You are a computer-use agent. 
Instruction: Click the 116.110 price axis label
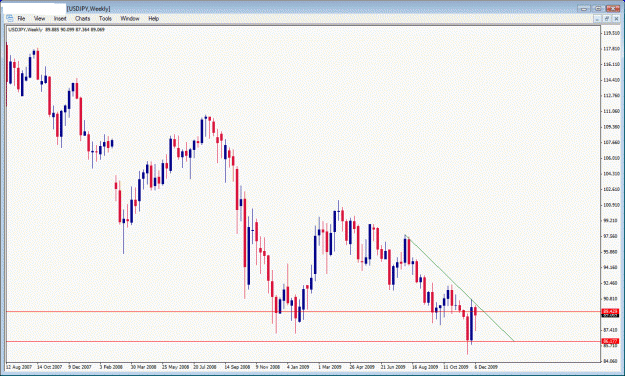(611, 64)
